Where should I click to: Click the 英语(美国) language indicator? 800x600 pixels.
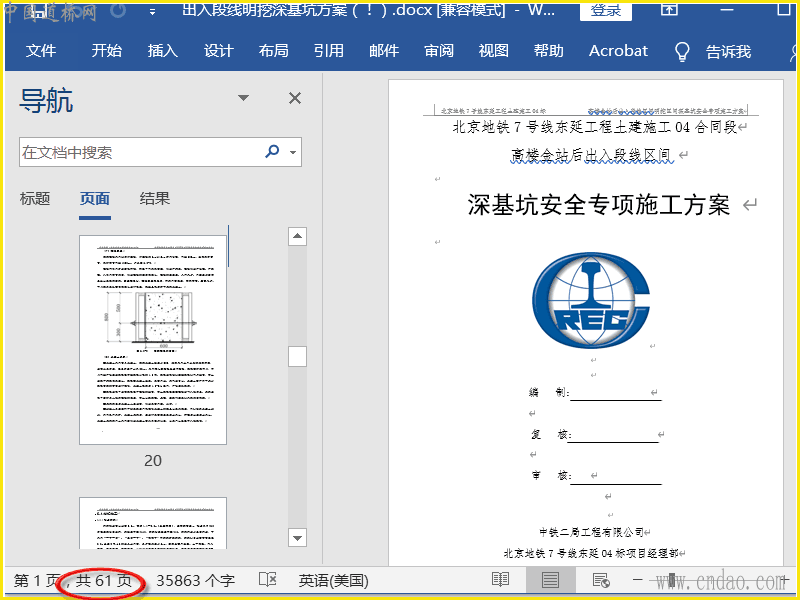click(x=334, y=581)
